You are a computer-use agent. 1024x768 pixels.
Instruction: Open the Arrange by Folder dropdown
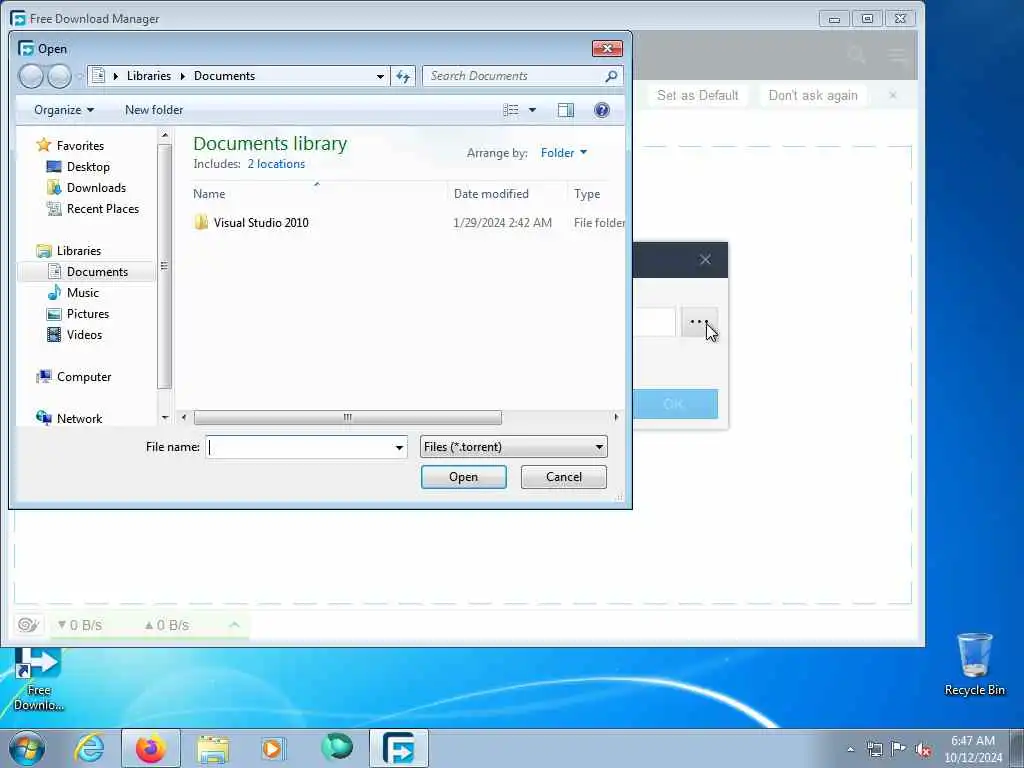564,153
